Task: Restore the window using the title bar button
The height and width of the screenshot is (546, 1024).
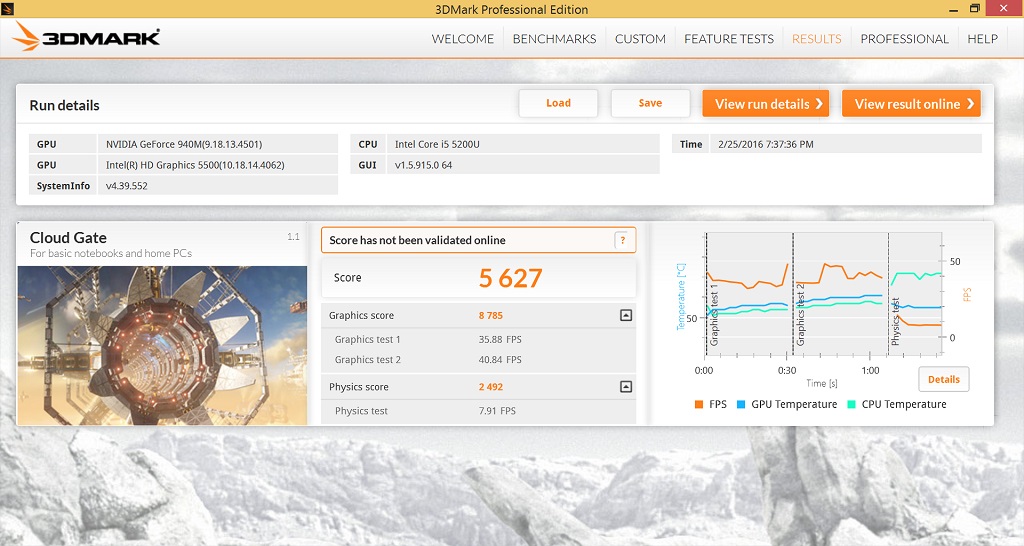Action: (x=974, y=9)
